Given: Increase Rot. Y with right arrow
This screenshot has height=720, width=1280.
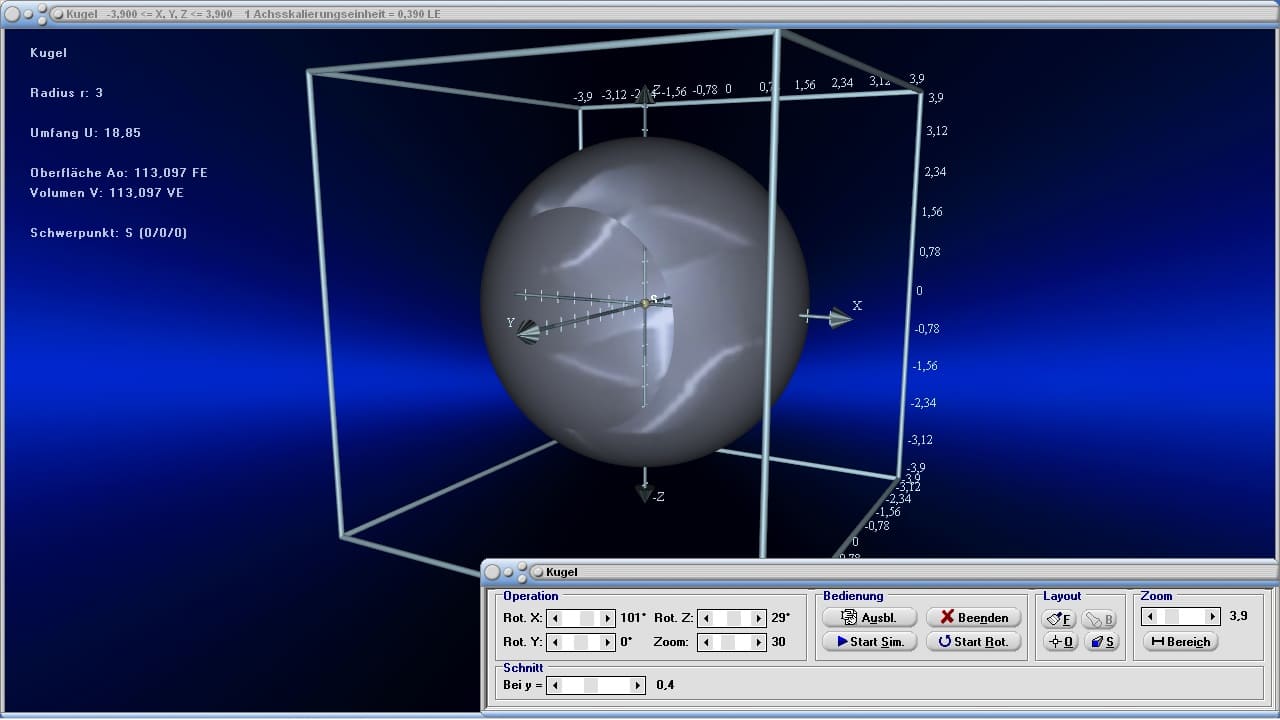Looking at the screenshot, I should (606, 642).
